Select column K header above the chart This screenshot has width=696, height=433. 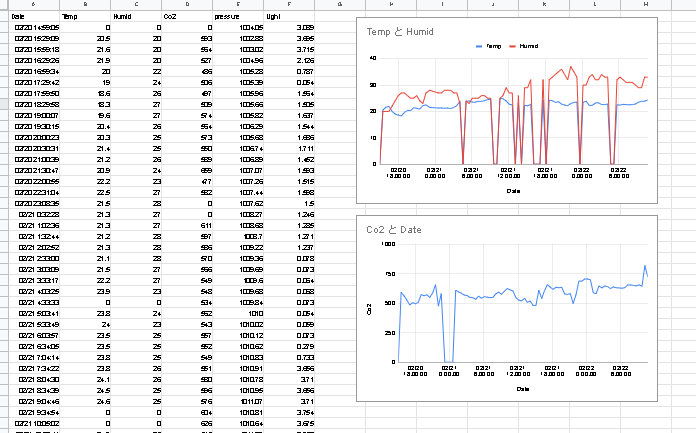click(x=545, y=5)
